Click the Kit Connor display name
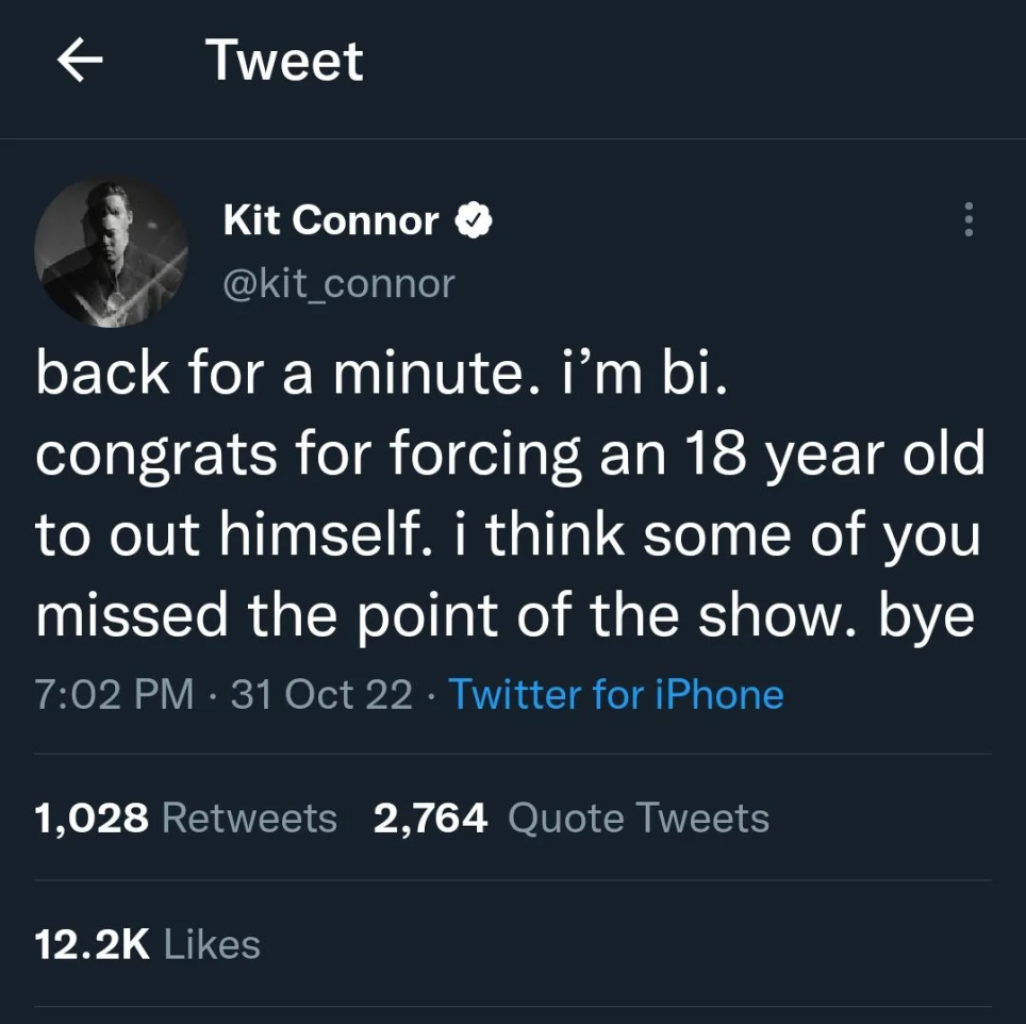Image resolution: width=1026 pixels, height=1024 pixels. pyautogui.click(x=331, y=221)
